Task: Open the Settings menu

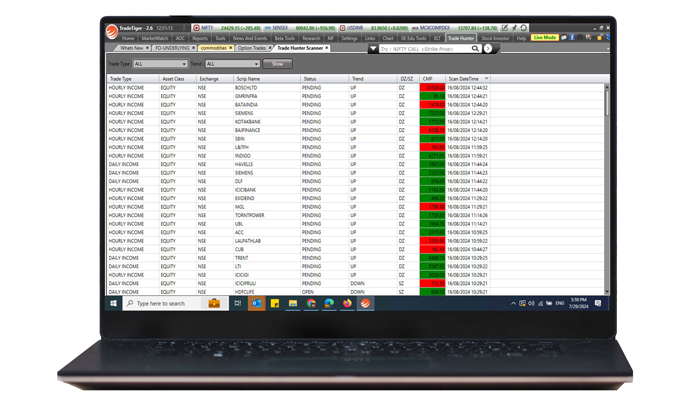Action: tap(350, 38)
